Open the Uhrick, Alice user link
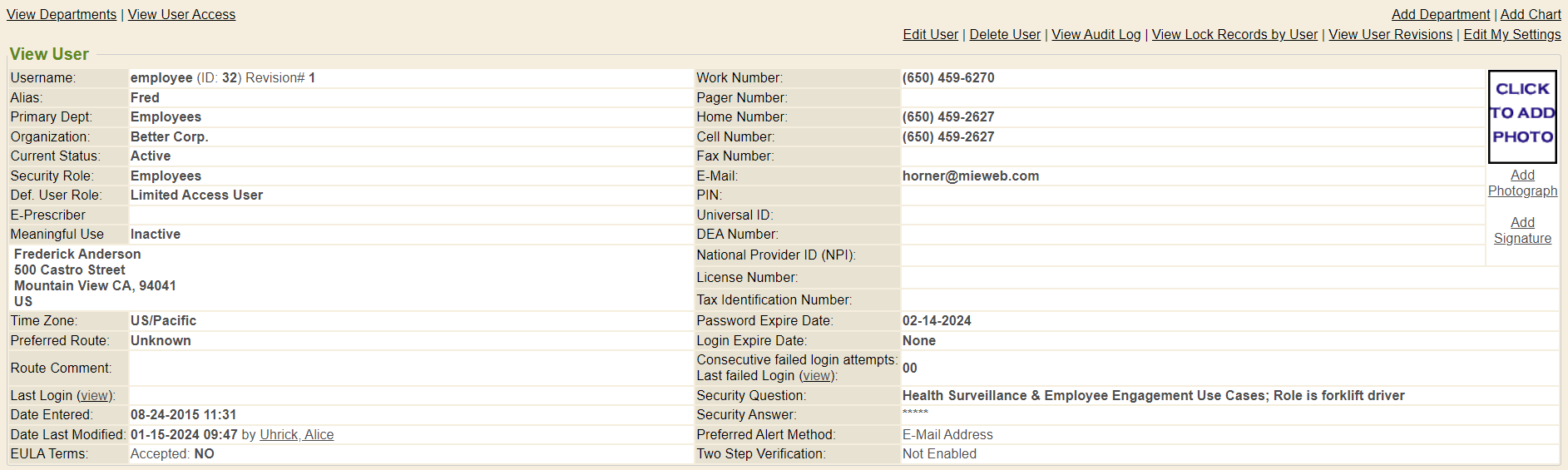 (x=296, y=435)
